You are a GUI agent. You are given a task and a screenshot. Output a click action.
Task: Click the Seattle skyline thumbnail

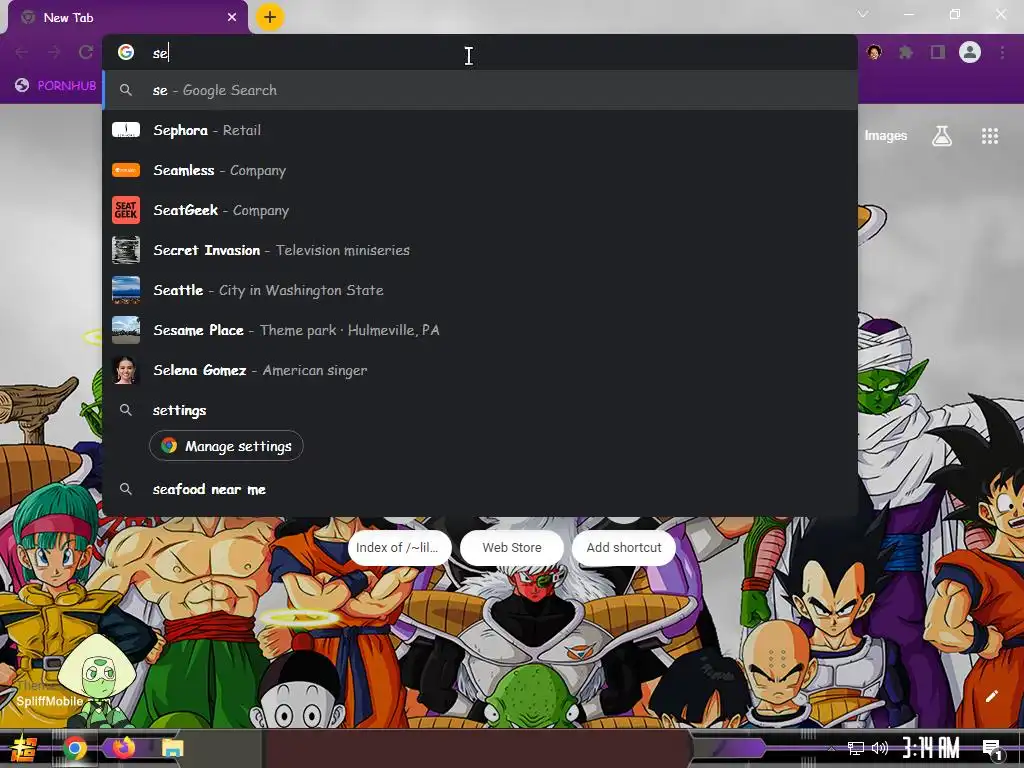point(126,290)
